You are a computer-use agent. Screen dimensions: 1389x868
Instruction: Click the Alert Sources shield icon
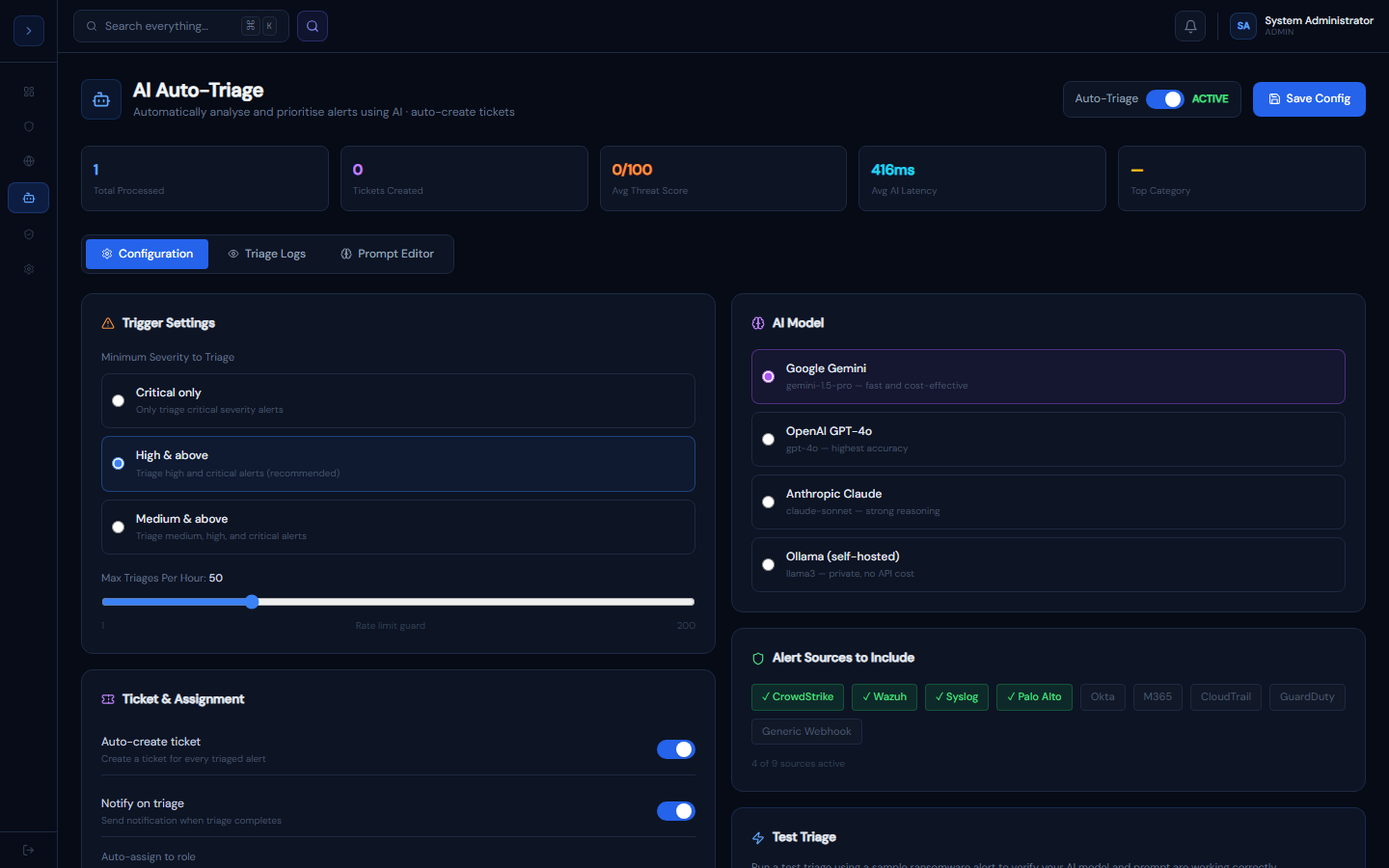point(758,659)
